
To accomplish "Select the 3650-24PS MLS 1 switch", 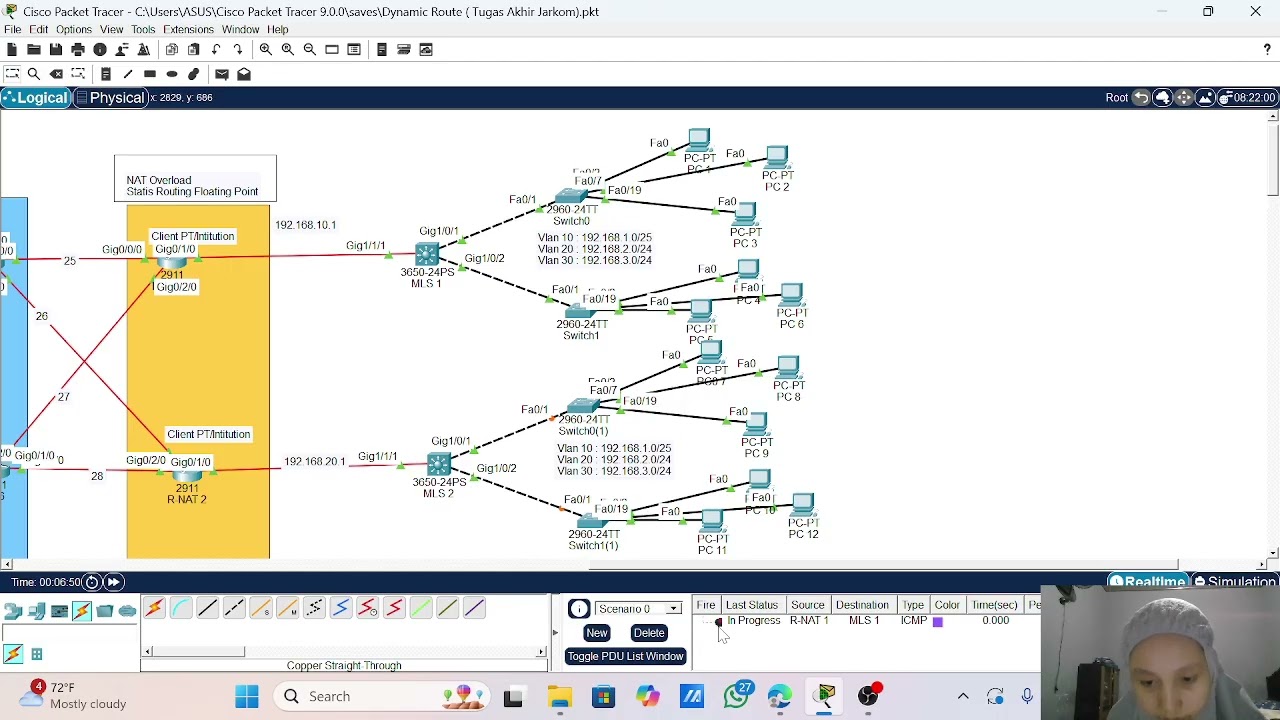I will coord(427,256).
